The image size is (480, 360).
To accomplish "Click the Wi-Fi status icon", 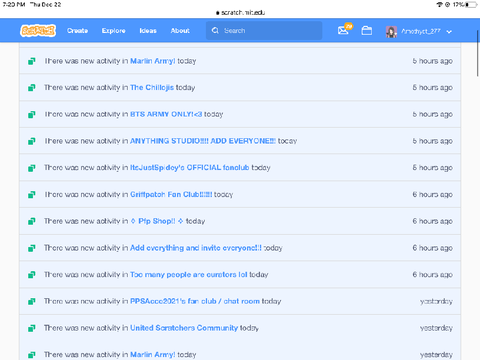I will (x=440, y=4).
